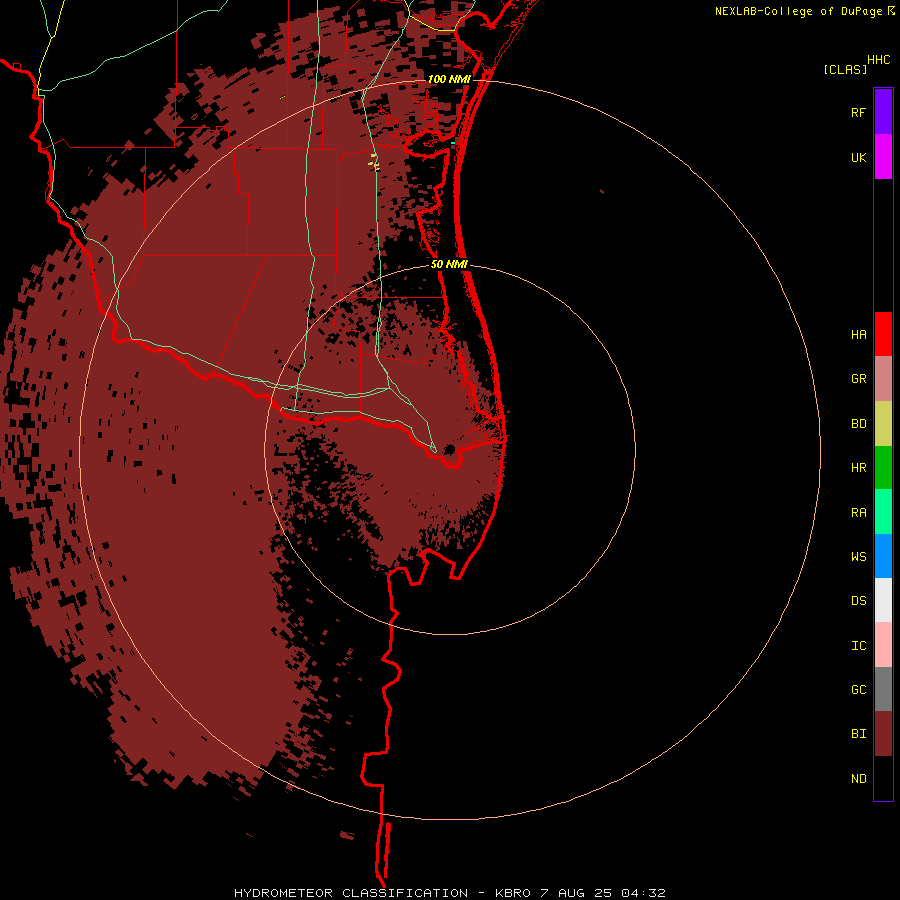Click the "BD" legend label
The width and height of the screenshot is (900, 900).
tap(859, 424)
